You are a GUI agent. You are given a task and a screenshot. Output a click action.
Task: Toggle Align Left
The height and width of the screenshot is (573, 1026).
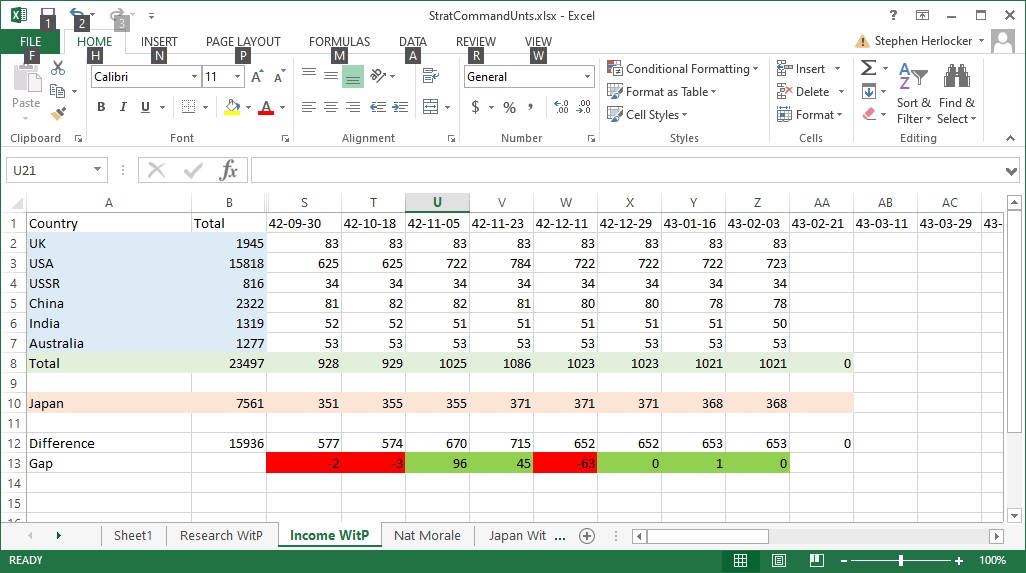pyautogui.click(x=309, y=107)
